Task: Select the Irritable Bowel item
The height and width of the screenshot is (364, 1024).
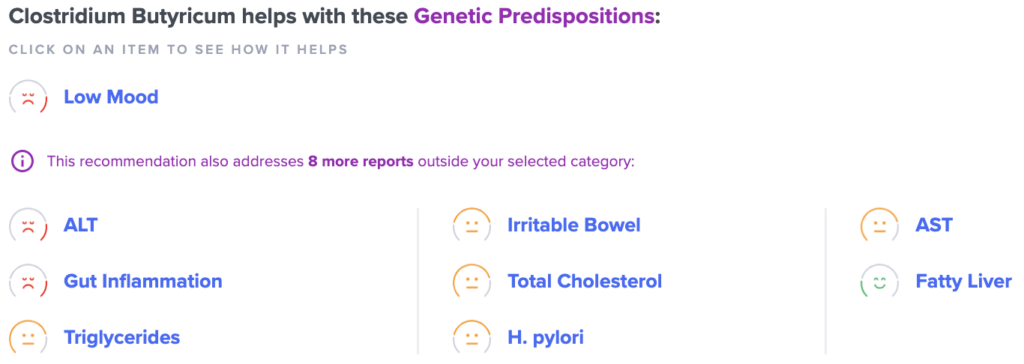Action: (x=574, y=225)
